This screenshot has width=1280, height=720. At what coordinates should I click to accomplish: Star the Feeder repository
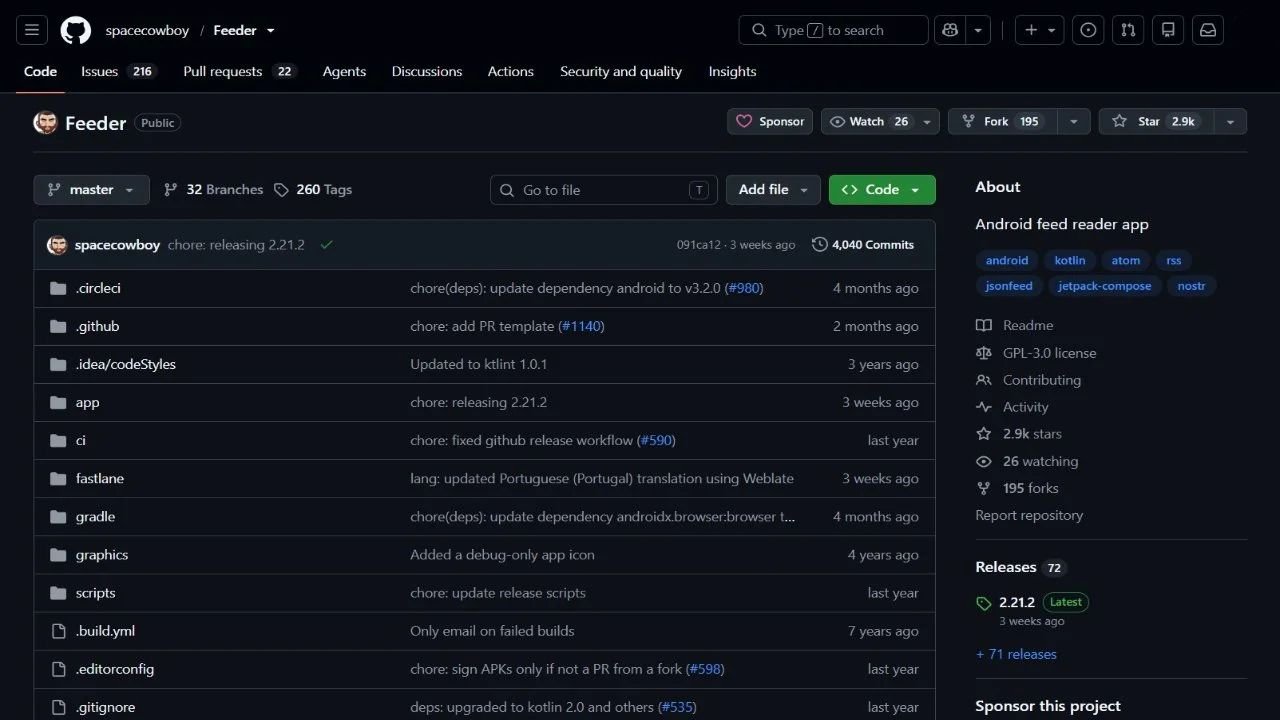point(1157,121)
